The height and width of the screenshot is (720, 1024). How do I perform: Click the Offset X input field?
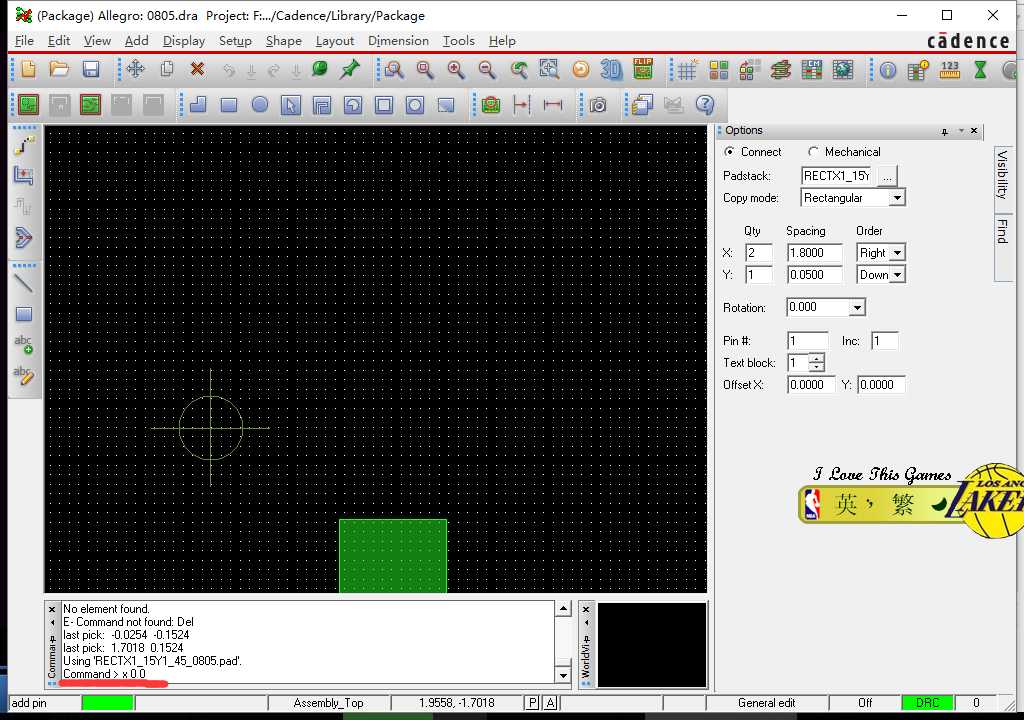click(811, 385)
